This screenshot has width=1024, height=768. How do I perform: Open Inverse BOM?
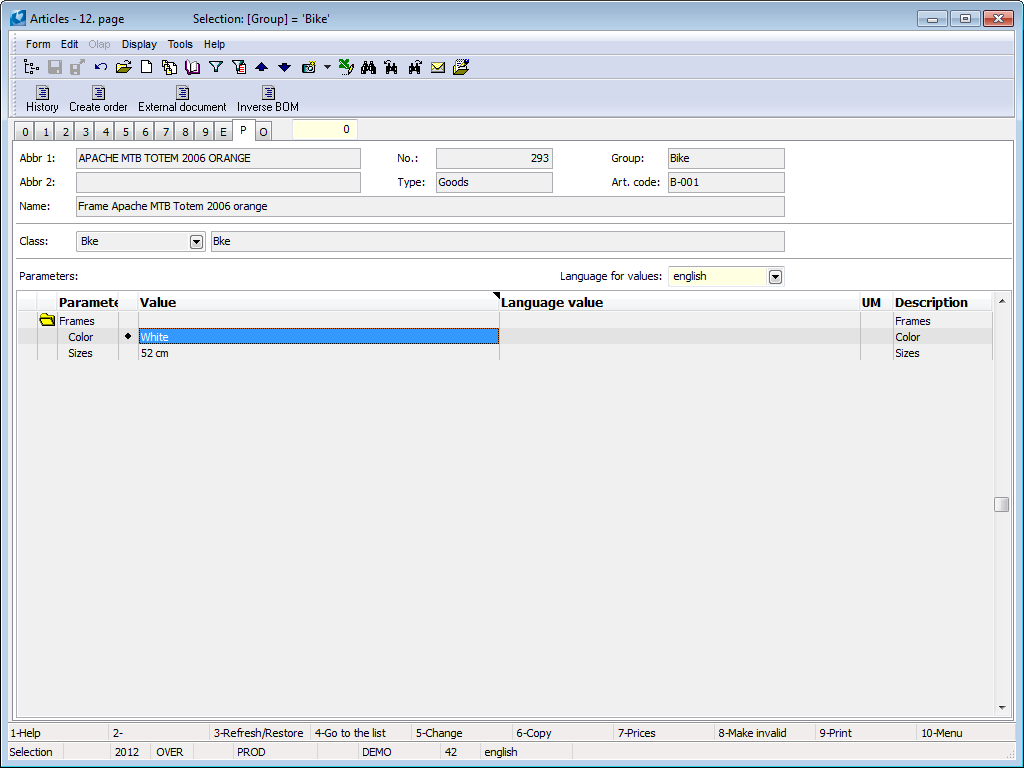pos(268,99)
